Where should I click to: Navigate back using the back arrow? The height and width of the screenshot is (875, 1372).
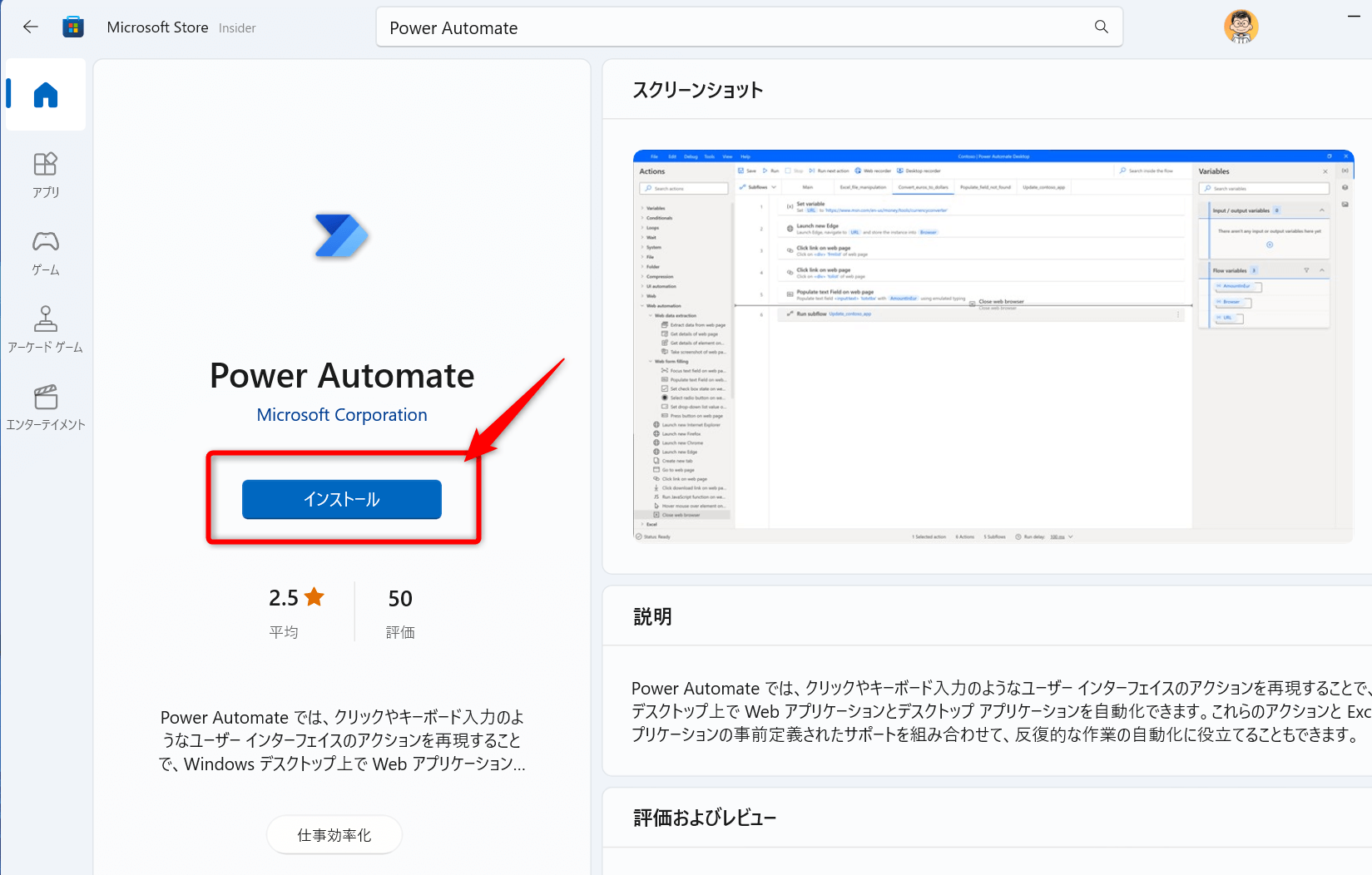pyautogui.click(x=31, y=26)
